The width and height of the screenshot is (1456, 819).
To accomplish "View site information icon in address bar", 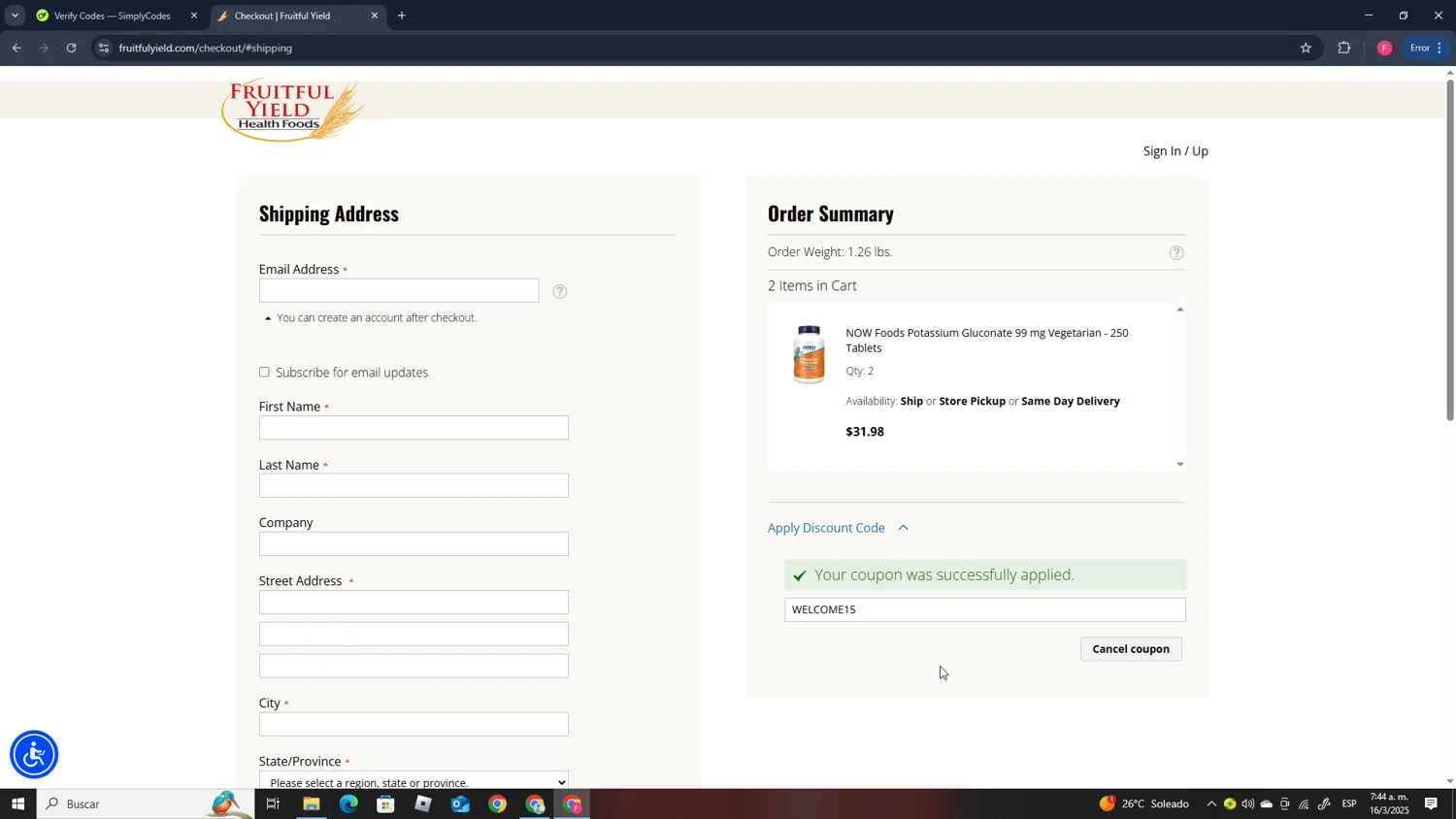I will point(104,48).
